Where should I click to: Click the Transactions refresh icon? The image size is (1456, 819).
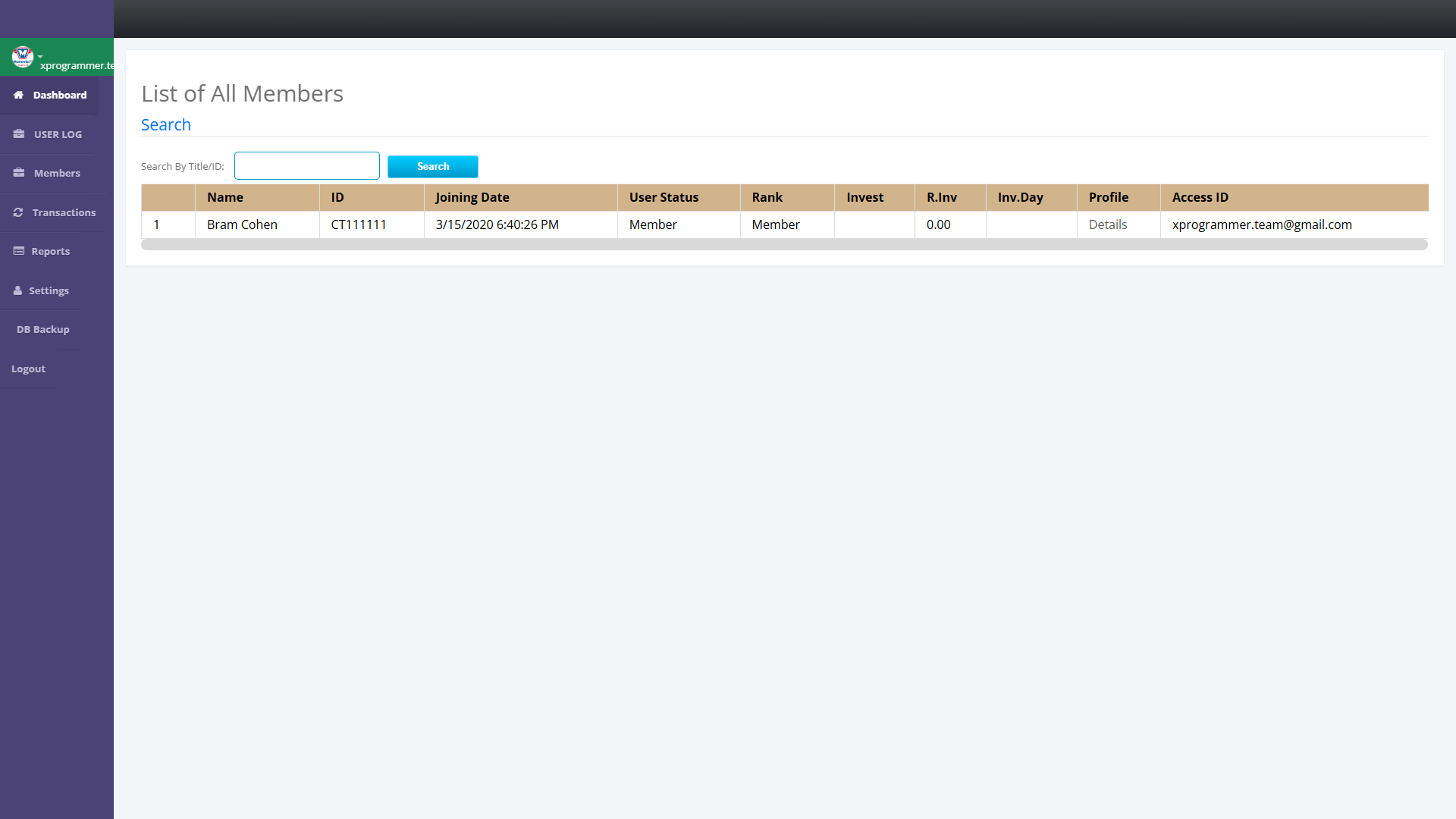18,212
